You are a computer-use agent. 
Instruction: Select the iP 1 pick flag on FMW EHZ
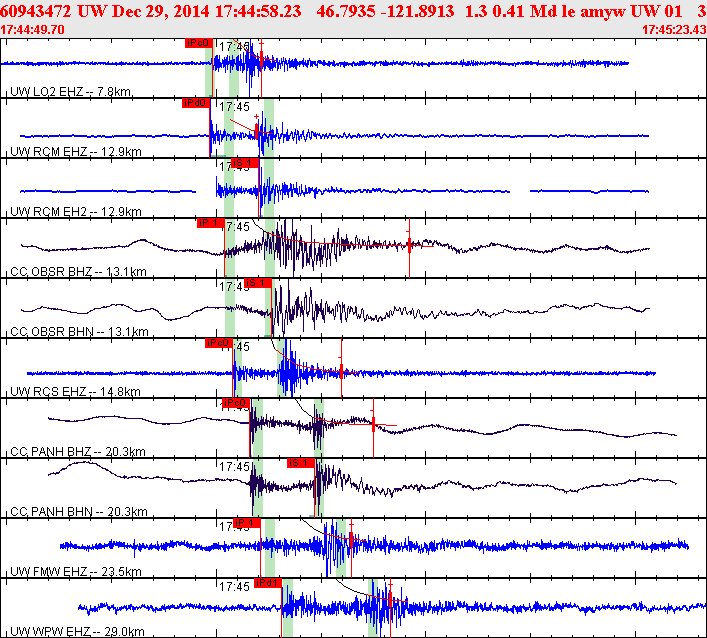(247, 523)
